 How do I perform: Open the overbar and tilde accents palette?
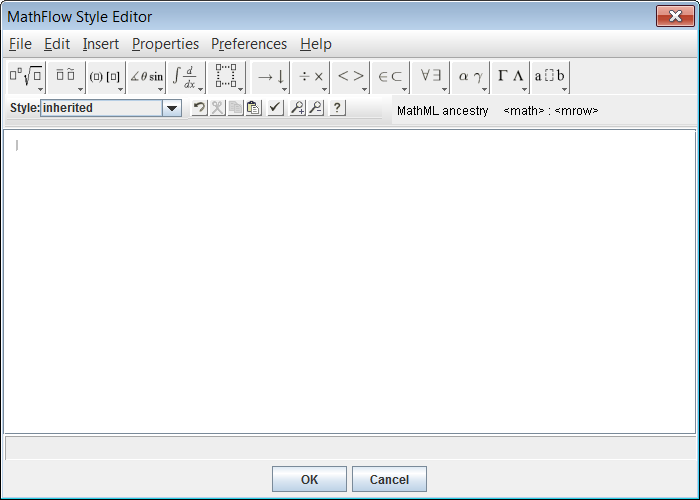(x=66, y=76)
